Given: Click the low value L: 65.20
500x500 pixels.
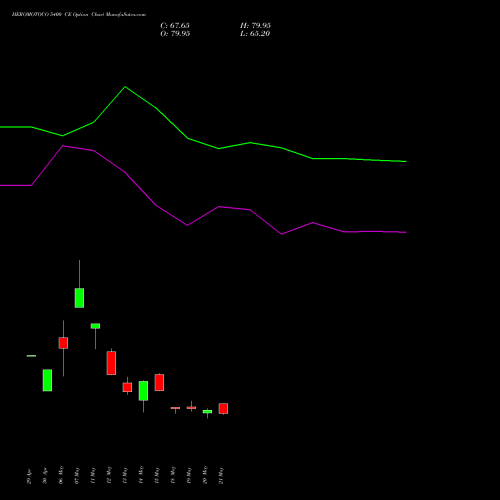Looking at the screenshot, I should 255,34.
